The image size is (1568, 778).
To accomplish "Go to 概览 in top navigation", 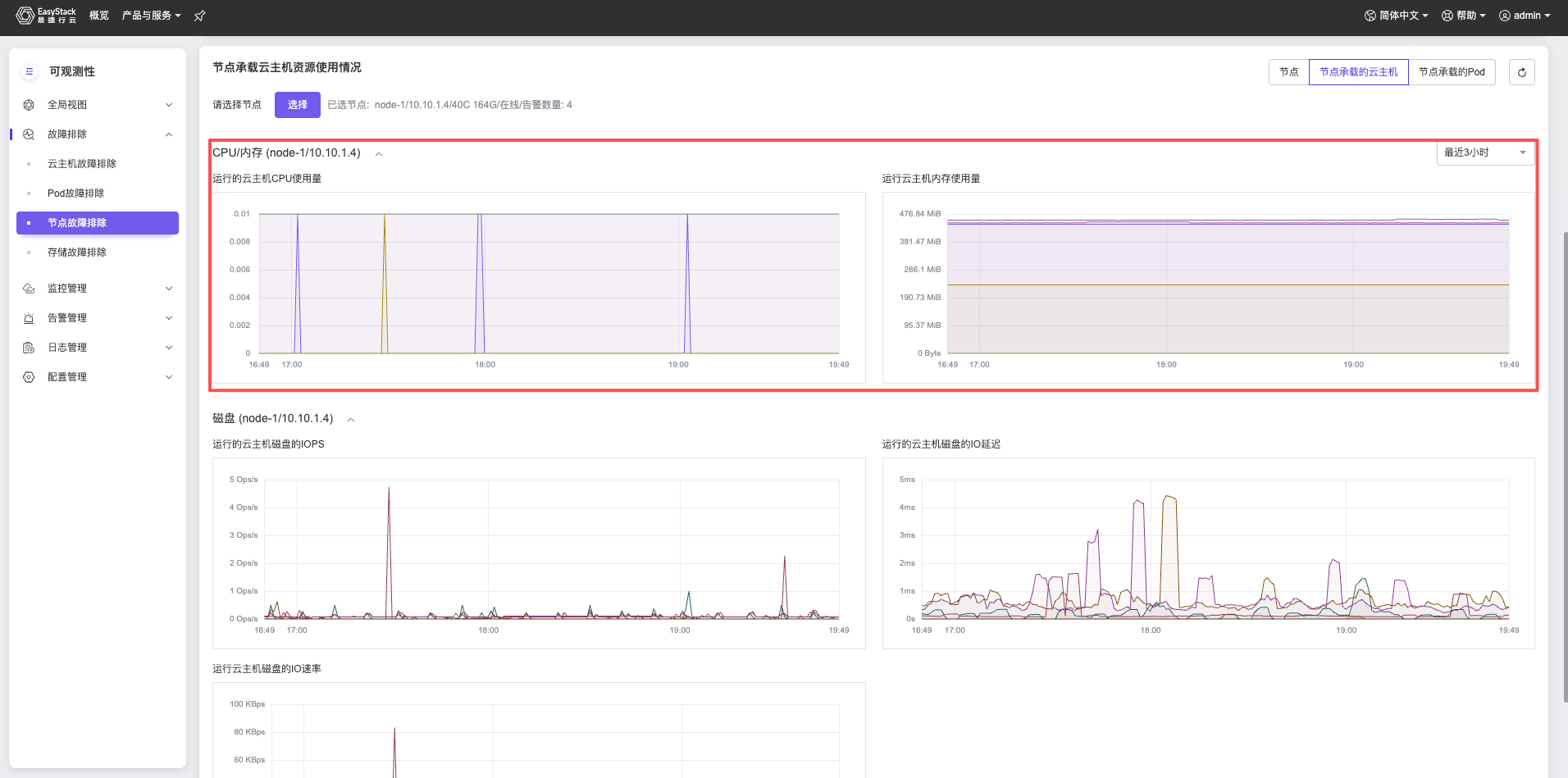I will click(x=99, y=16).
